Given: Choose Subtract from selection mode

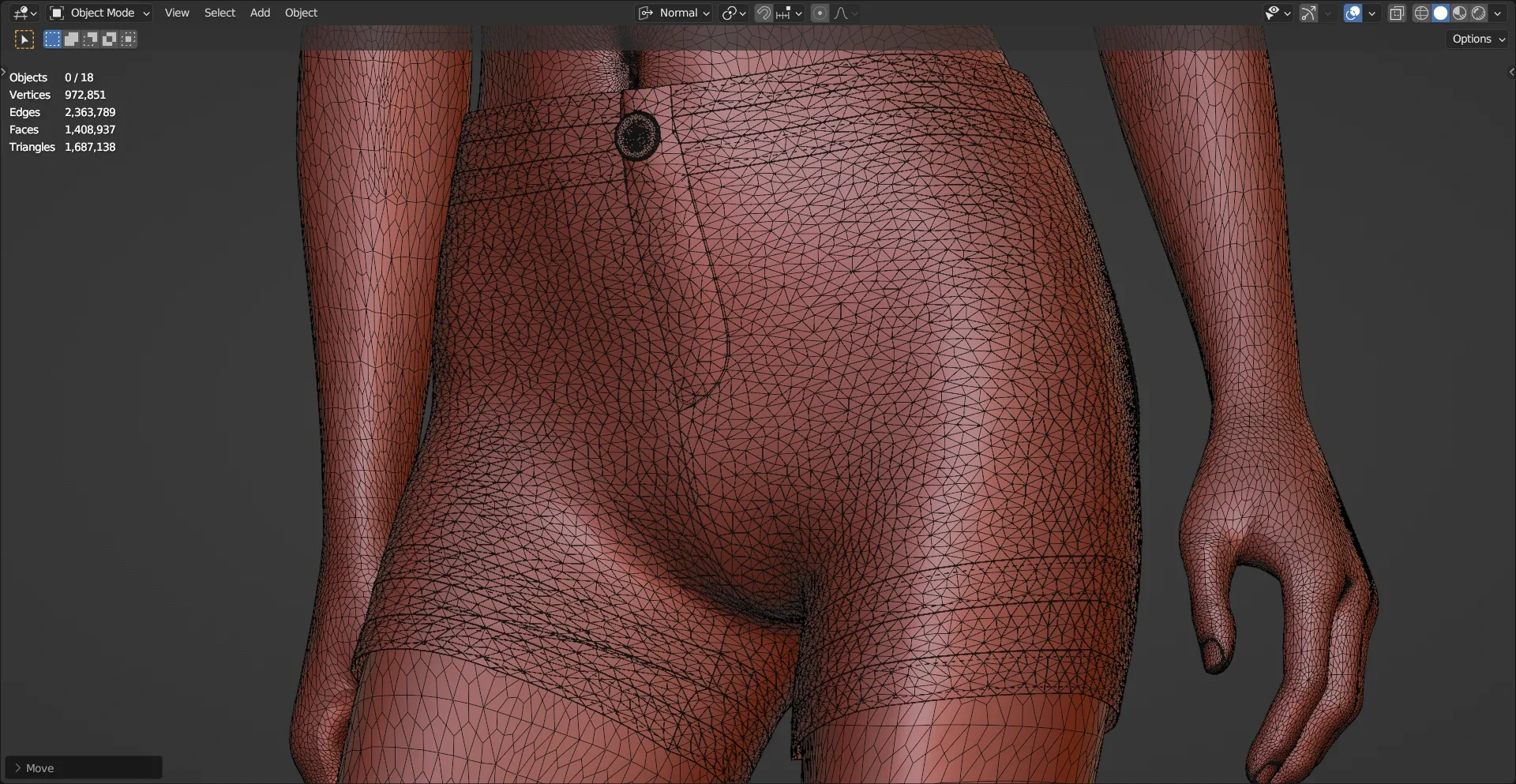Looking at the screenshot, I should (x=90, y=39).
